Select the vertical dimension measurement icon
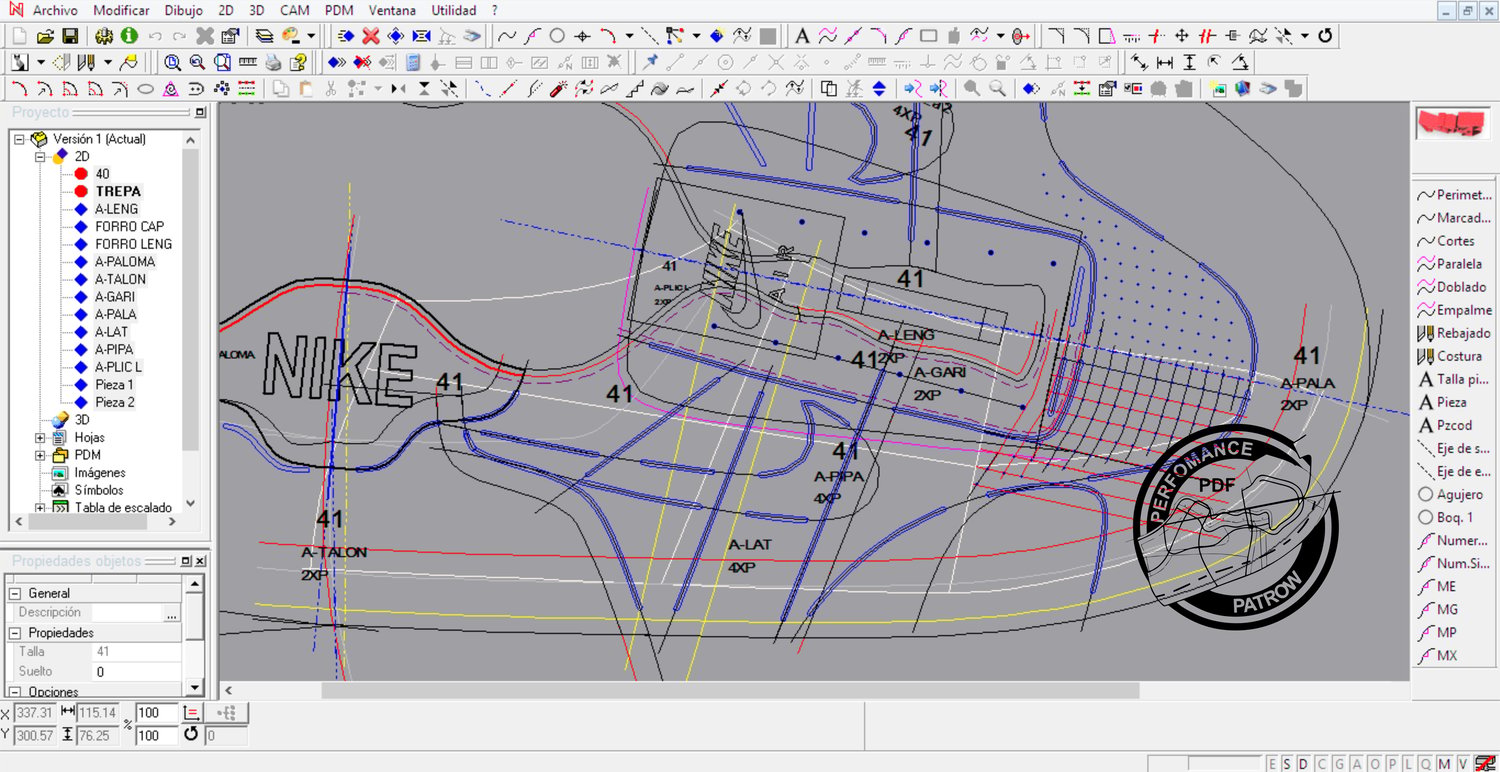The width and height of the screenshot is (1500, 772). [1189, 62]
